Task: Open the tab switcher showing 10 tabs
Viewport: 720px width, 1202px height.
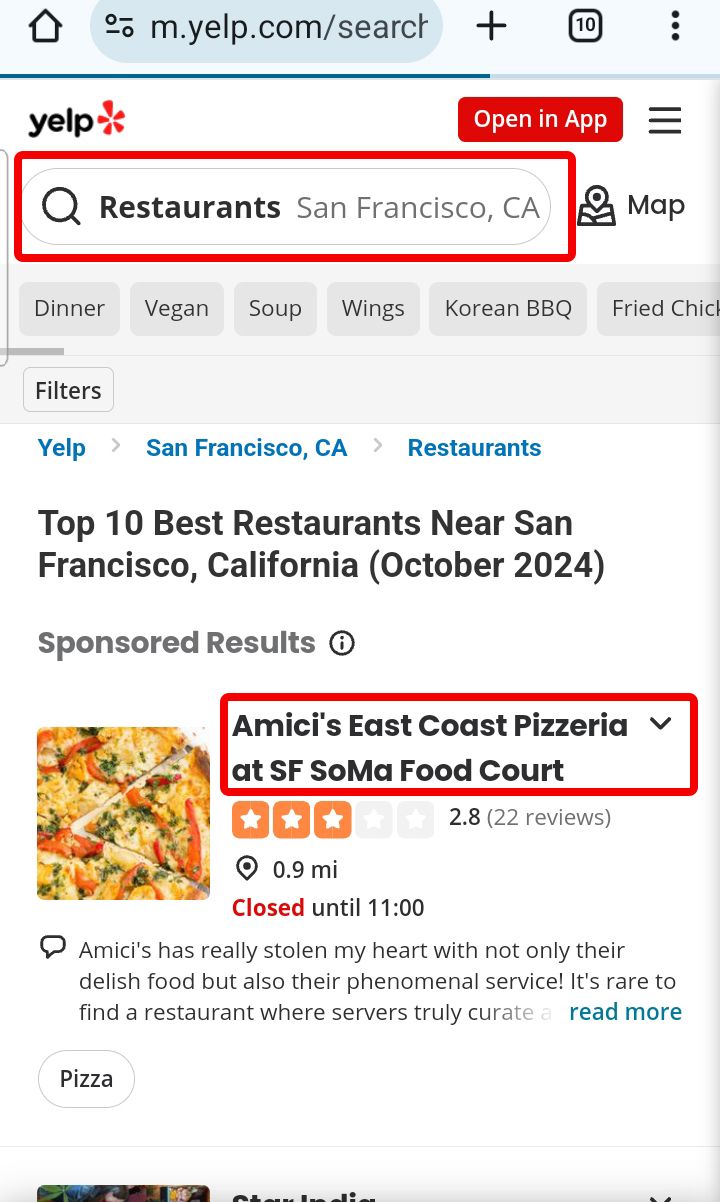Action: (585, 27)
